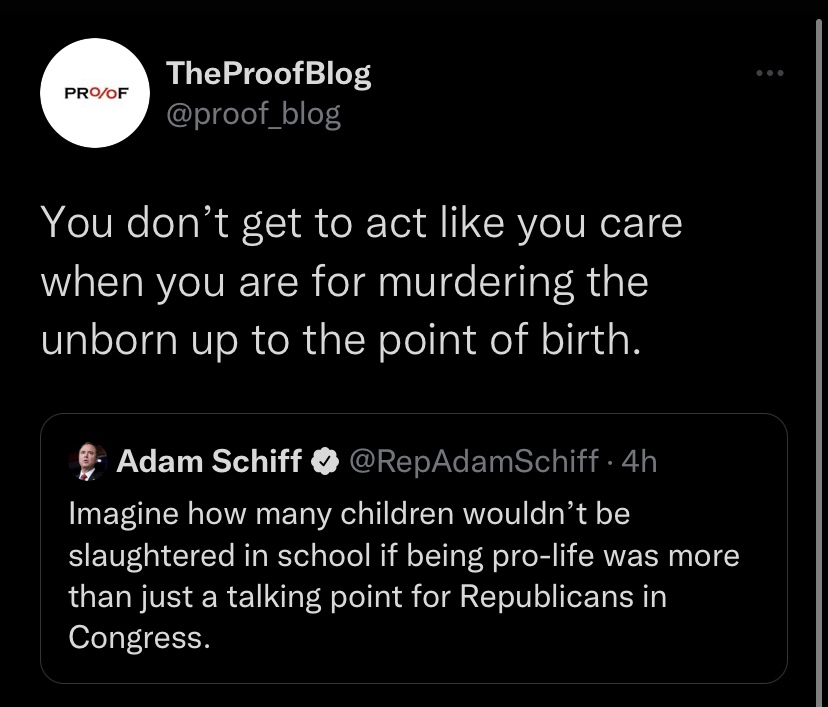Click the PROOF logo profile avatar

(96, 93)
